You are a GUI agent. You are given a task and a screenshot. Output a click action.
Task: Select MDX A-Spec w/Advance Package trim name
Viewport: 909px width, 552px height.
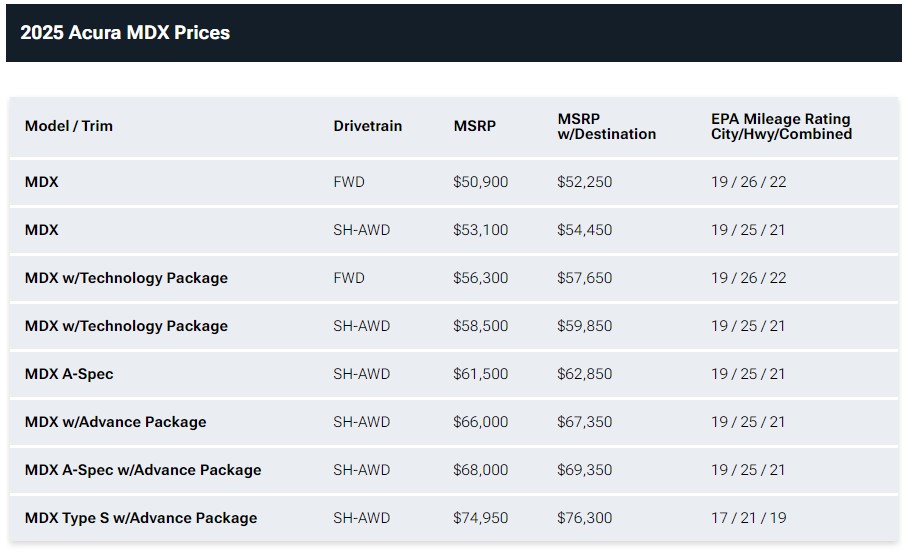point(143,470)
